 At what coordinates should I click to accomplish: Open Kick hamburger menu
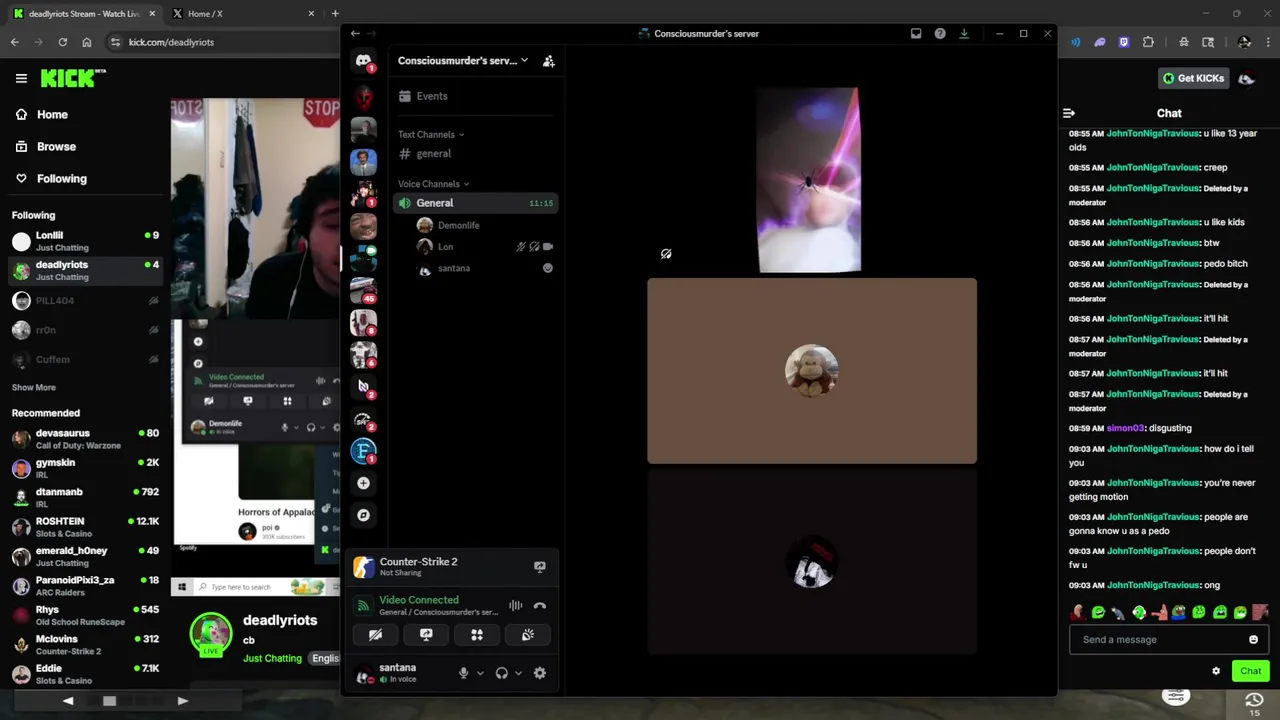click(x=21, y=78)
